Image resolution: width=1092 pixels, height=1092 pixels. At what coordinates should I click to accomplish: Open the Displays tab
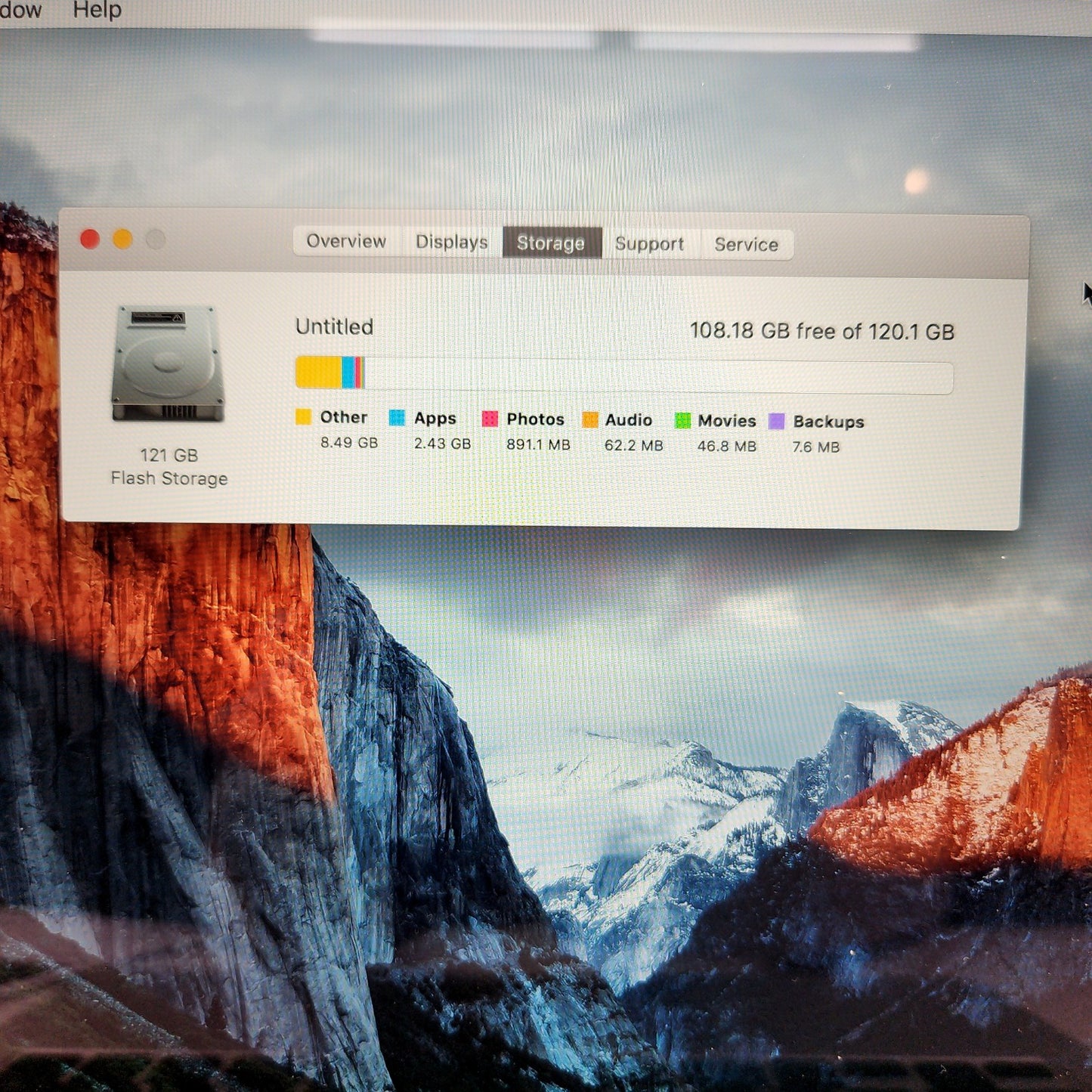(451, 243)
